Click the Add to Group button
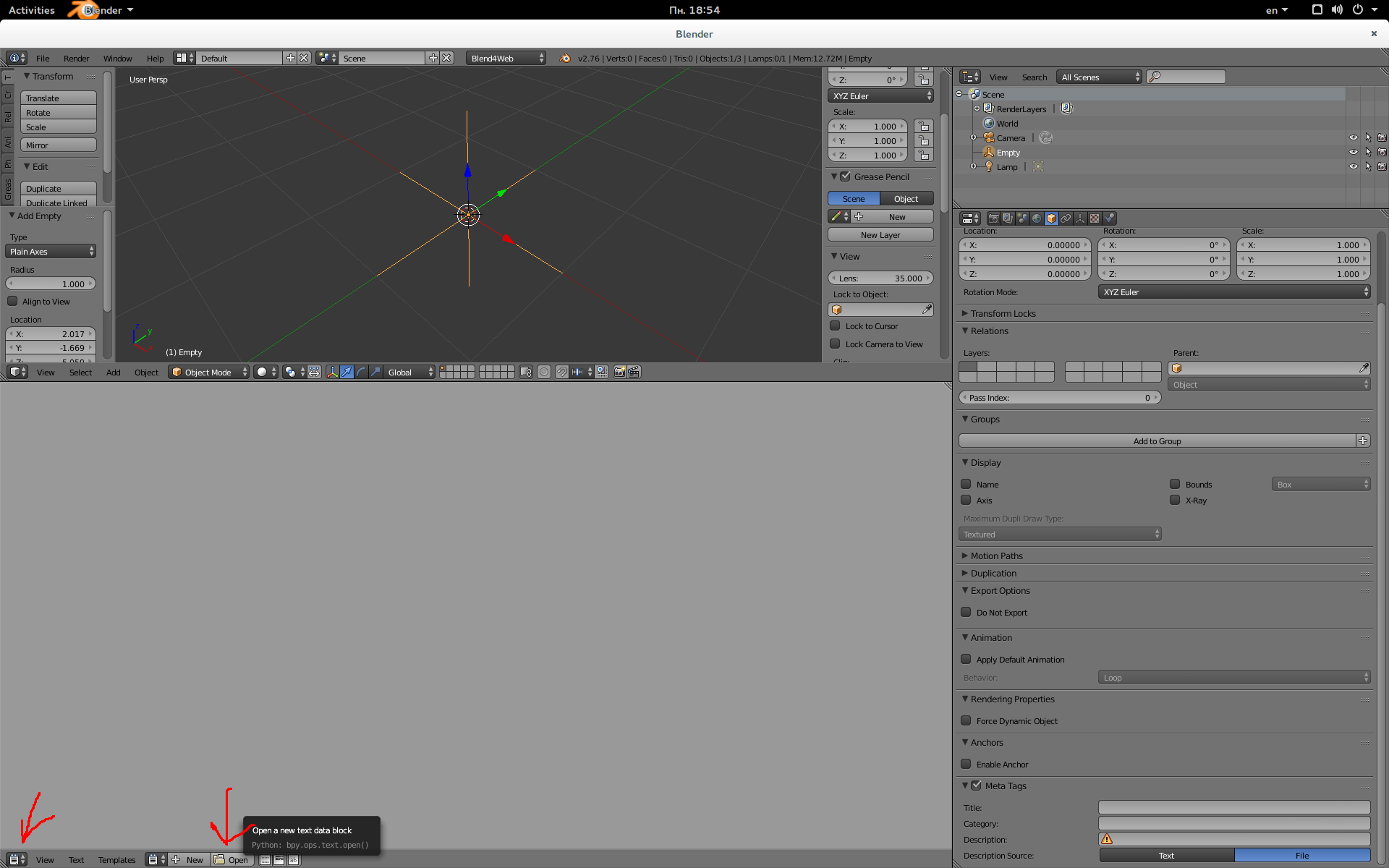 point(1156,441)
